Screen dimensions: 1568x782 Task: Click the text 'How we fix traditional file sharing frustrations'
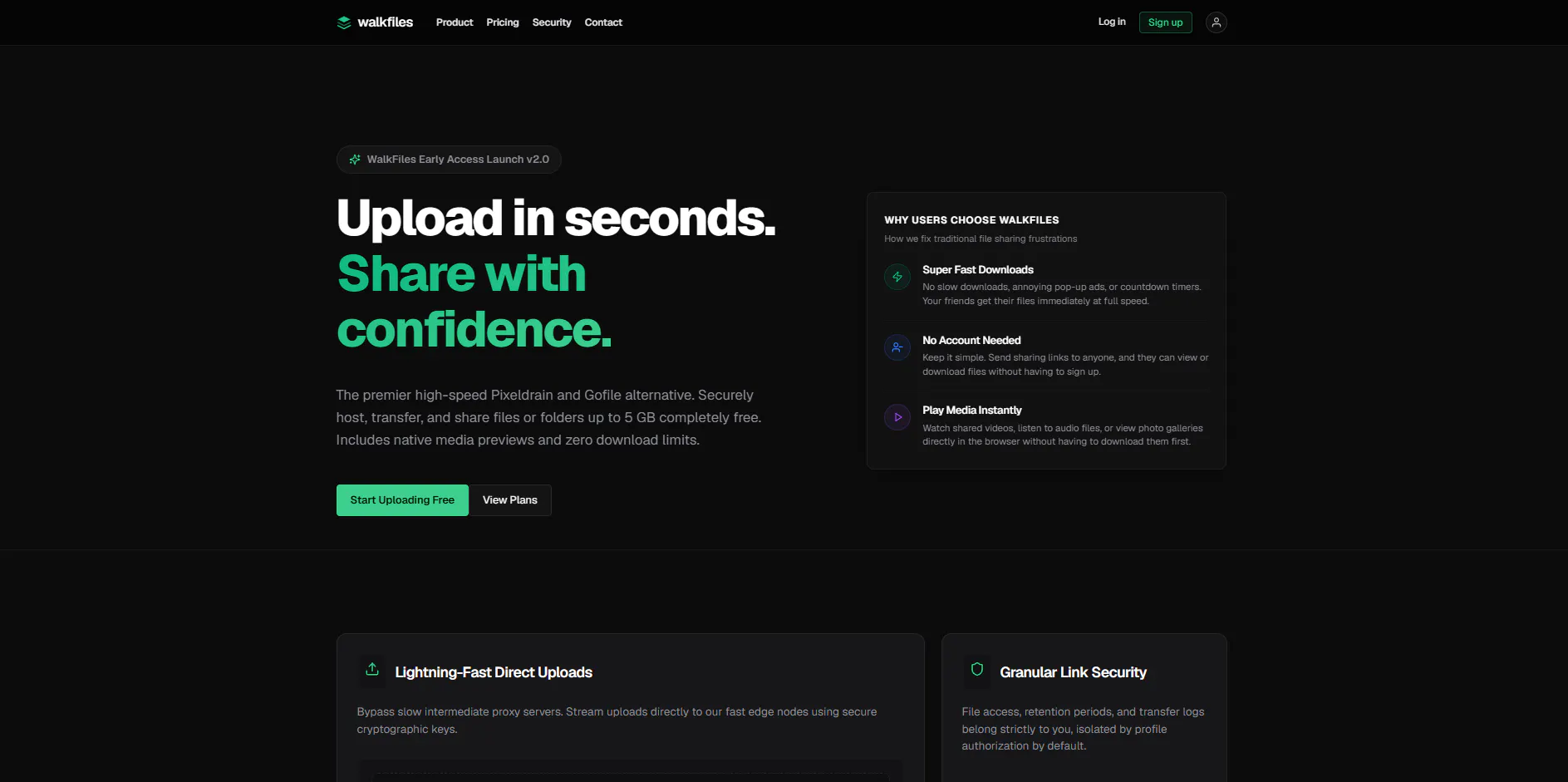(981, 239)
